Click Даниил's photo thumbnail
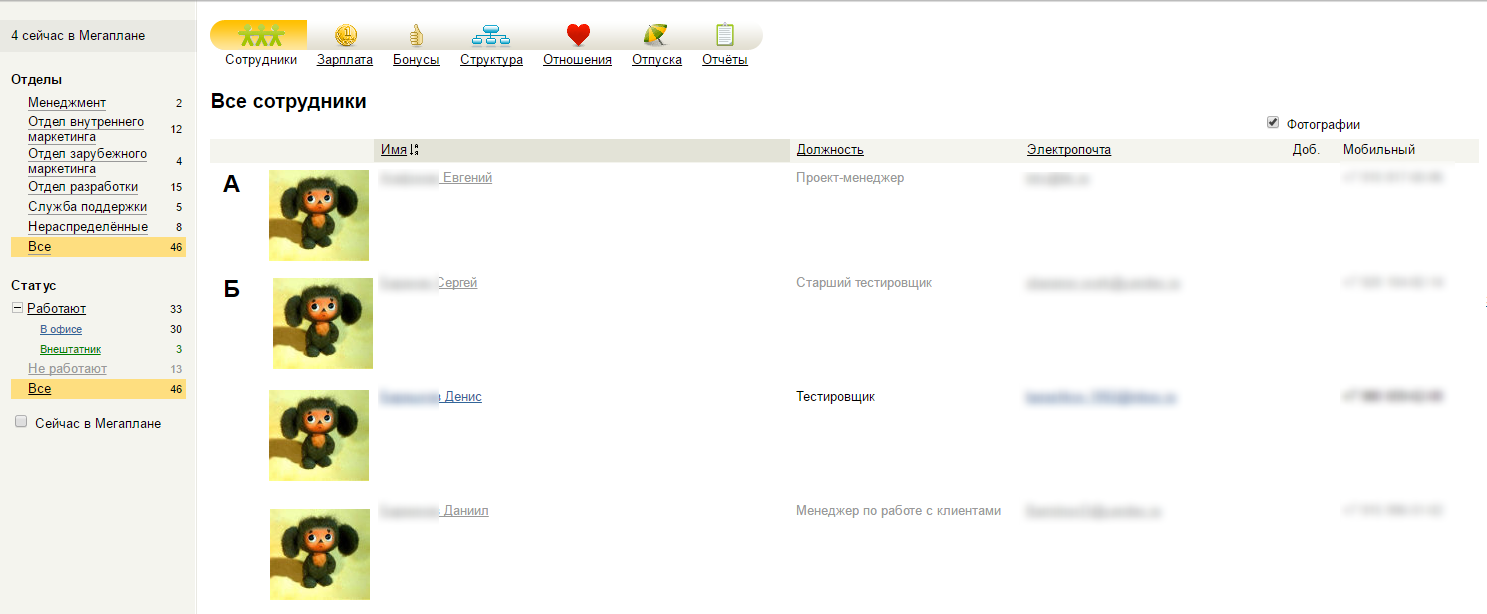Viewport: 1487px width, 614px height. point(320,554)
